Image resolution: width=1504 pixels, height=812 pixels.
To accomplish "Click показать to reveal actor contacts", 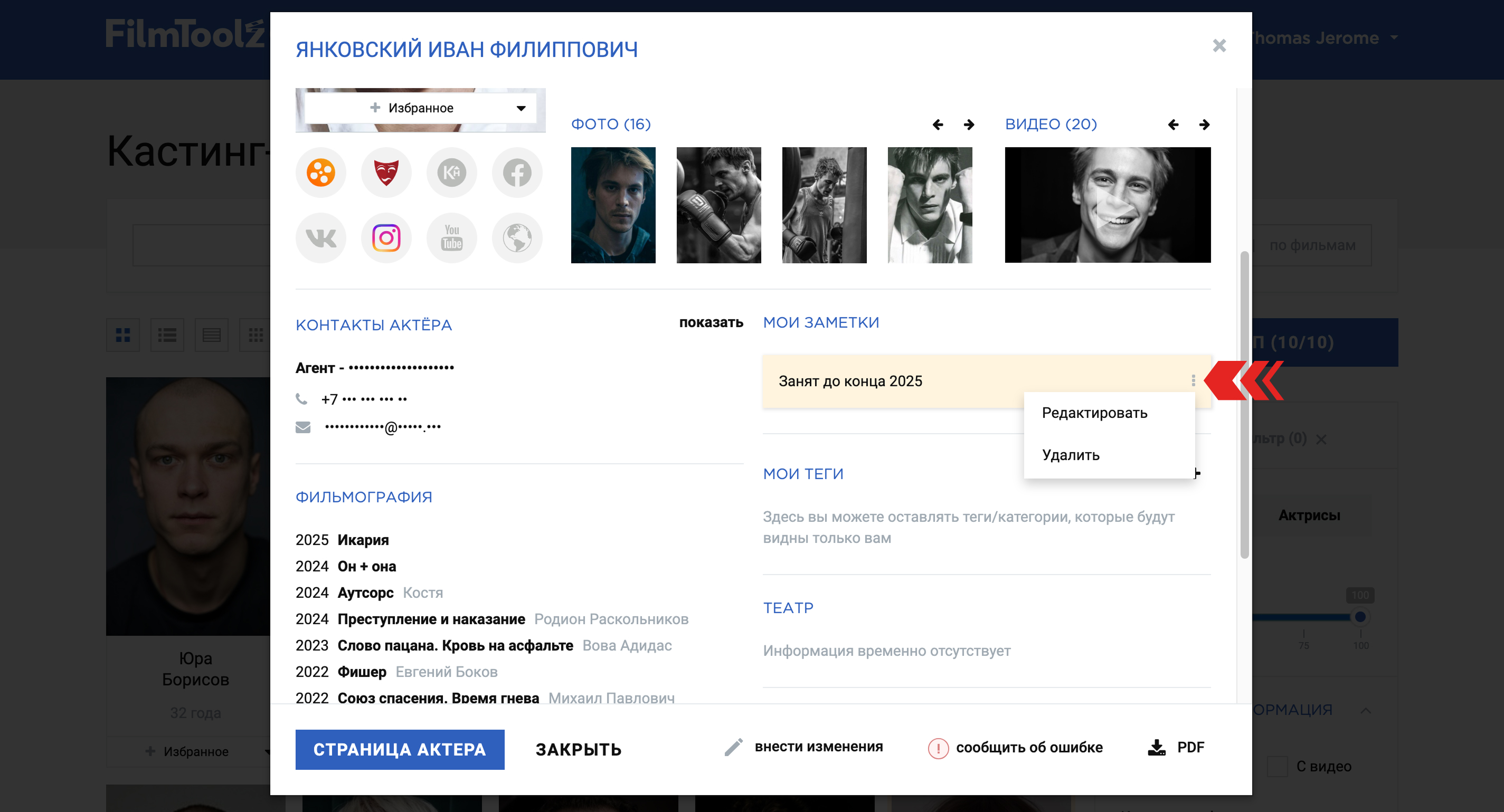I will (x=711, y=322).
